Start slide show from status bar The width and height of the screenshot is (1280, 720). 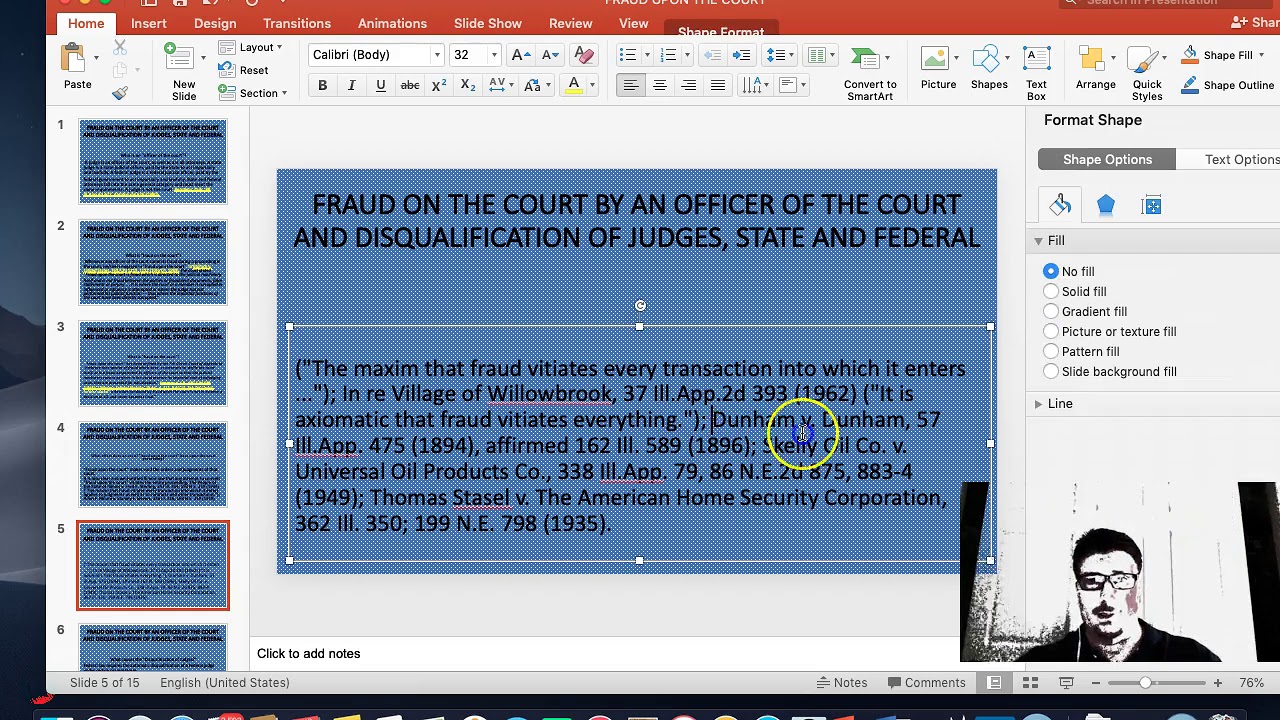[1066, 682]
